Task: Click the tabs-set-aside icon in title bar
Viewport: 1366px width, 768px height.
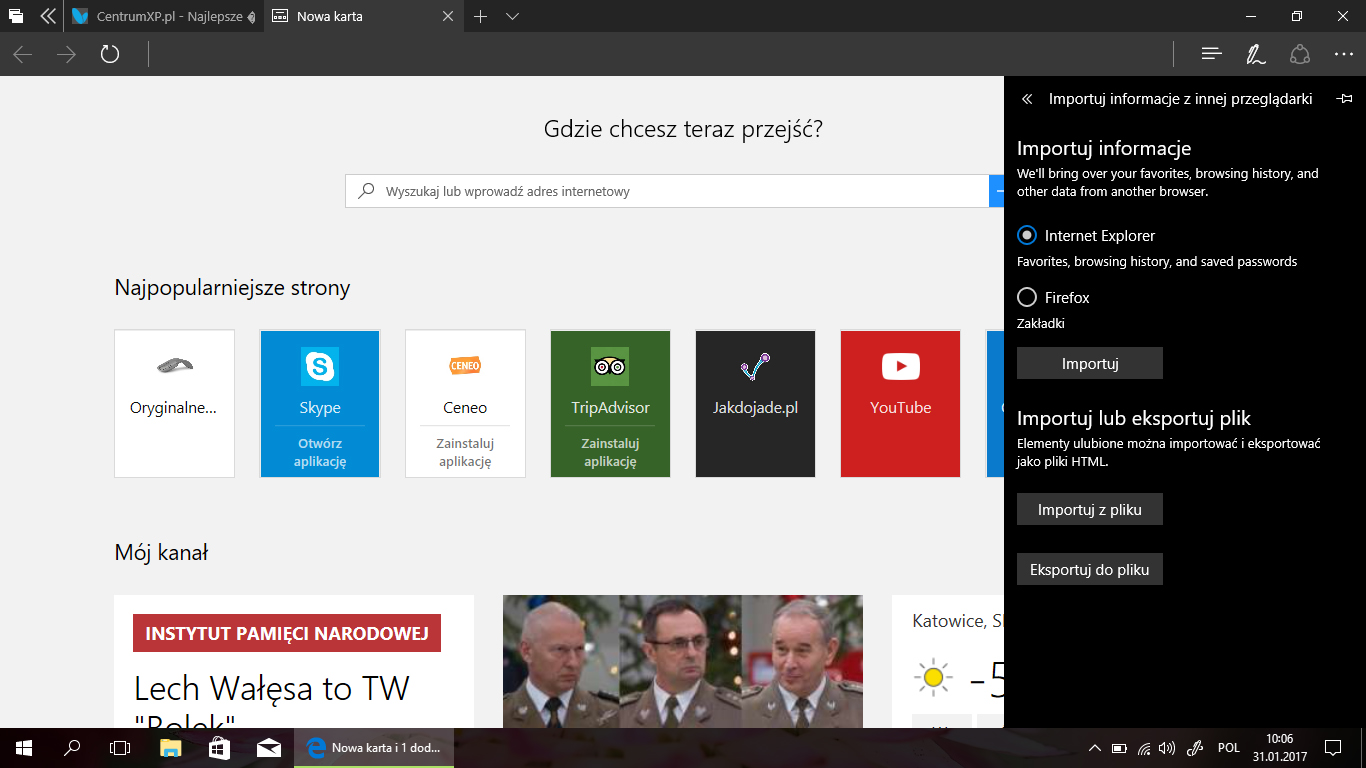Action: point(16,16)
